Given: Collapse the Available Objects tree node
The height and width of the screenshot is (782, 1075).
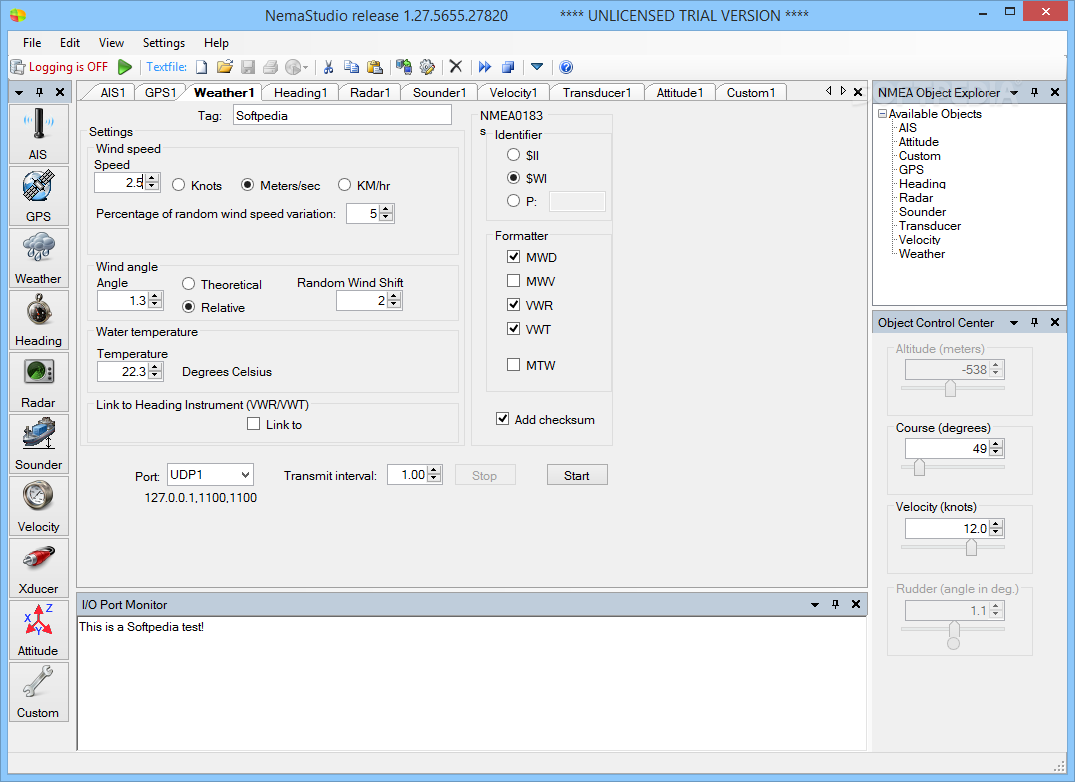Looking at the screenshot, I should click(882, 114).
